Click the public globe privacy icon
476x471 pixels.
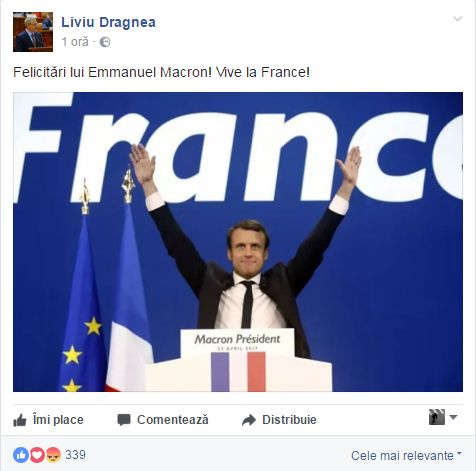[105, 42]
